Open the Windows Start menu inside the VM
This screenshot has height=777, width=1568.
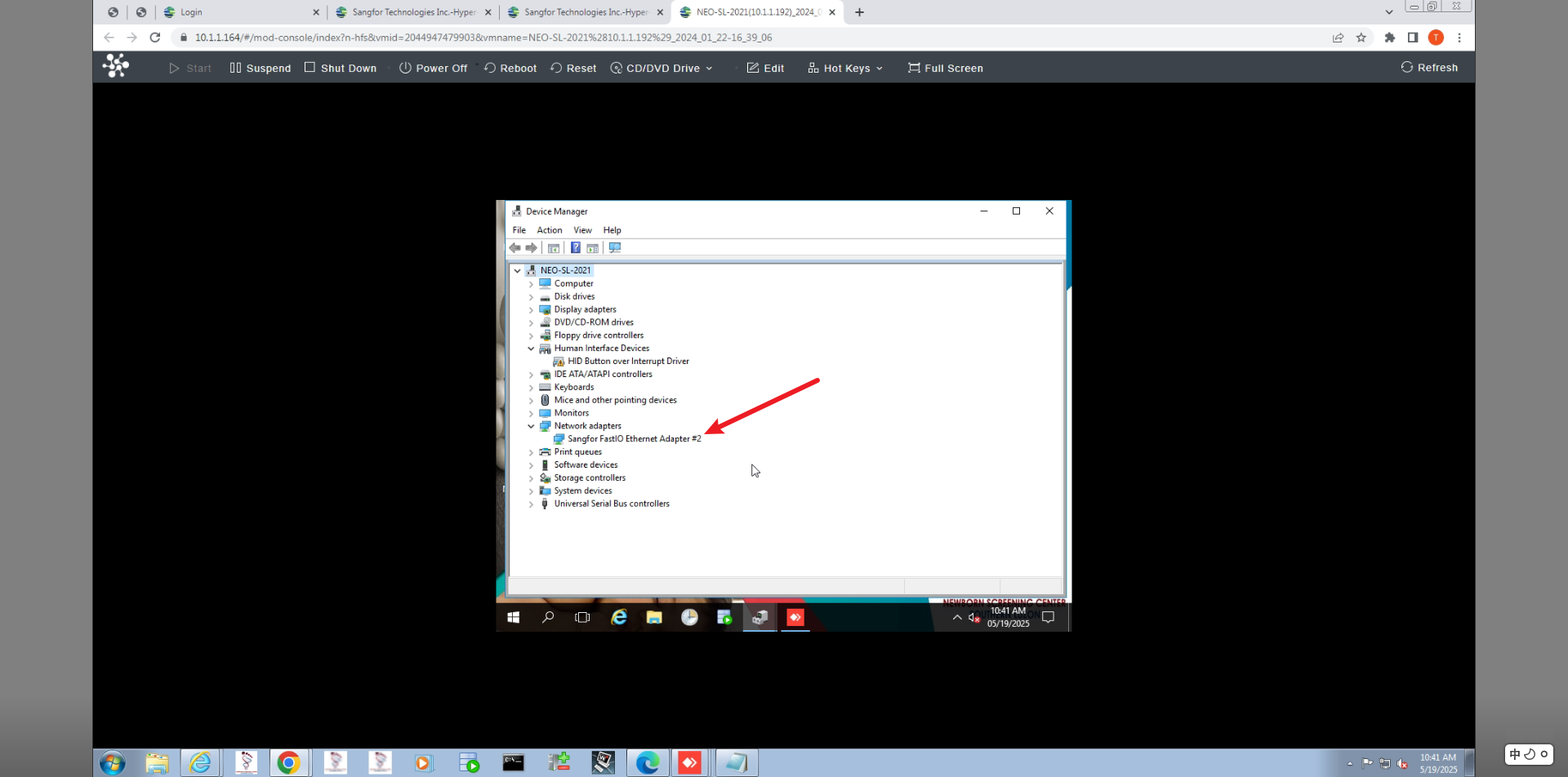point(514,618)
